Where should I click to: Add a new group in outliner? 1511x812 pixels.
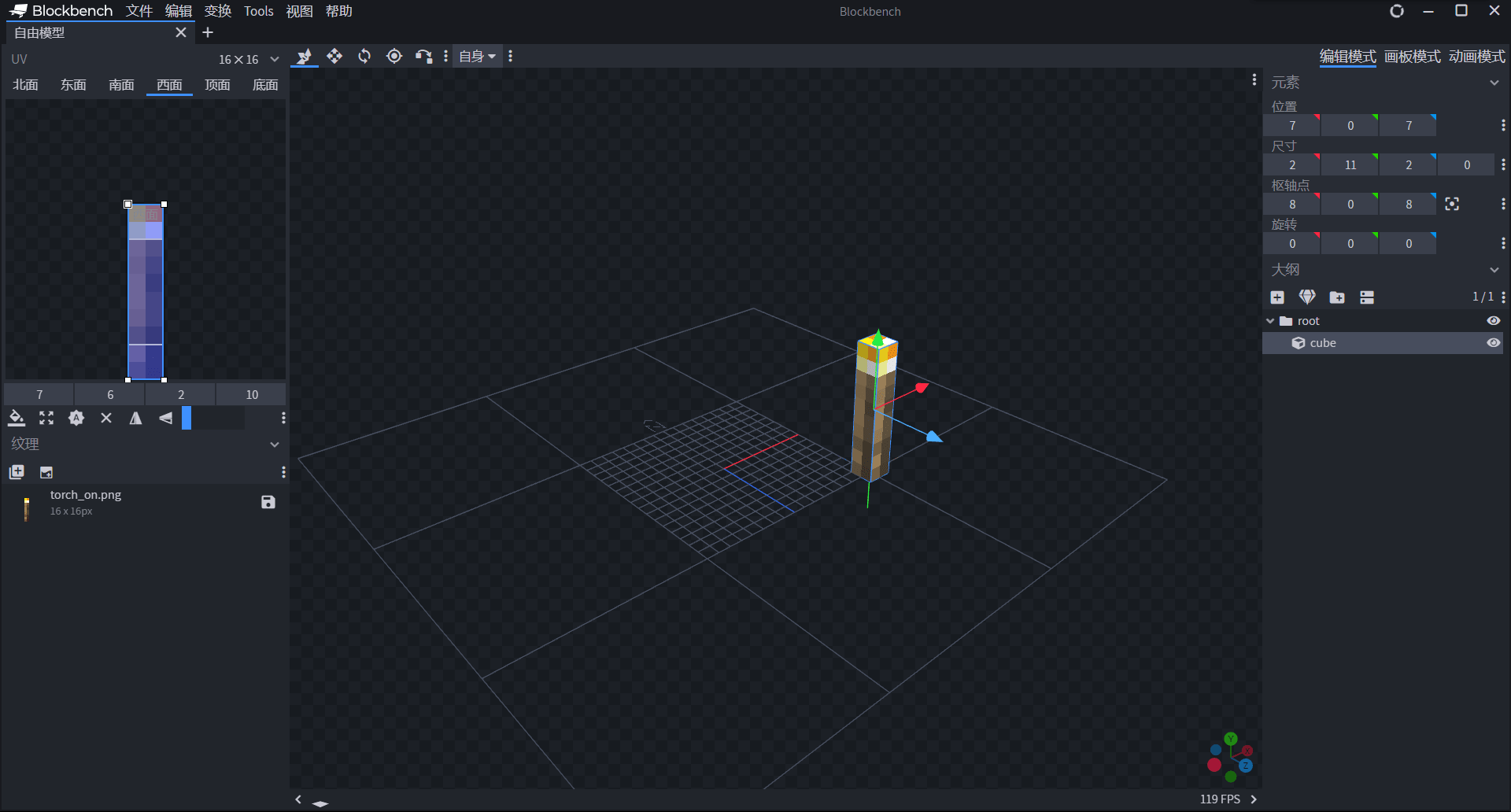pos(1337,297)
